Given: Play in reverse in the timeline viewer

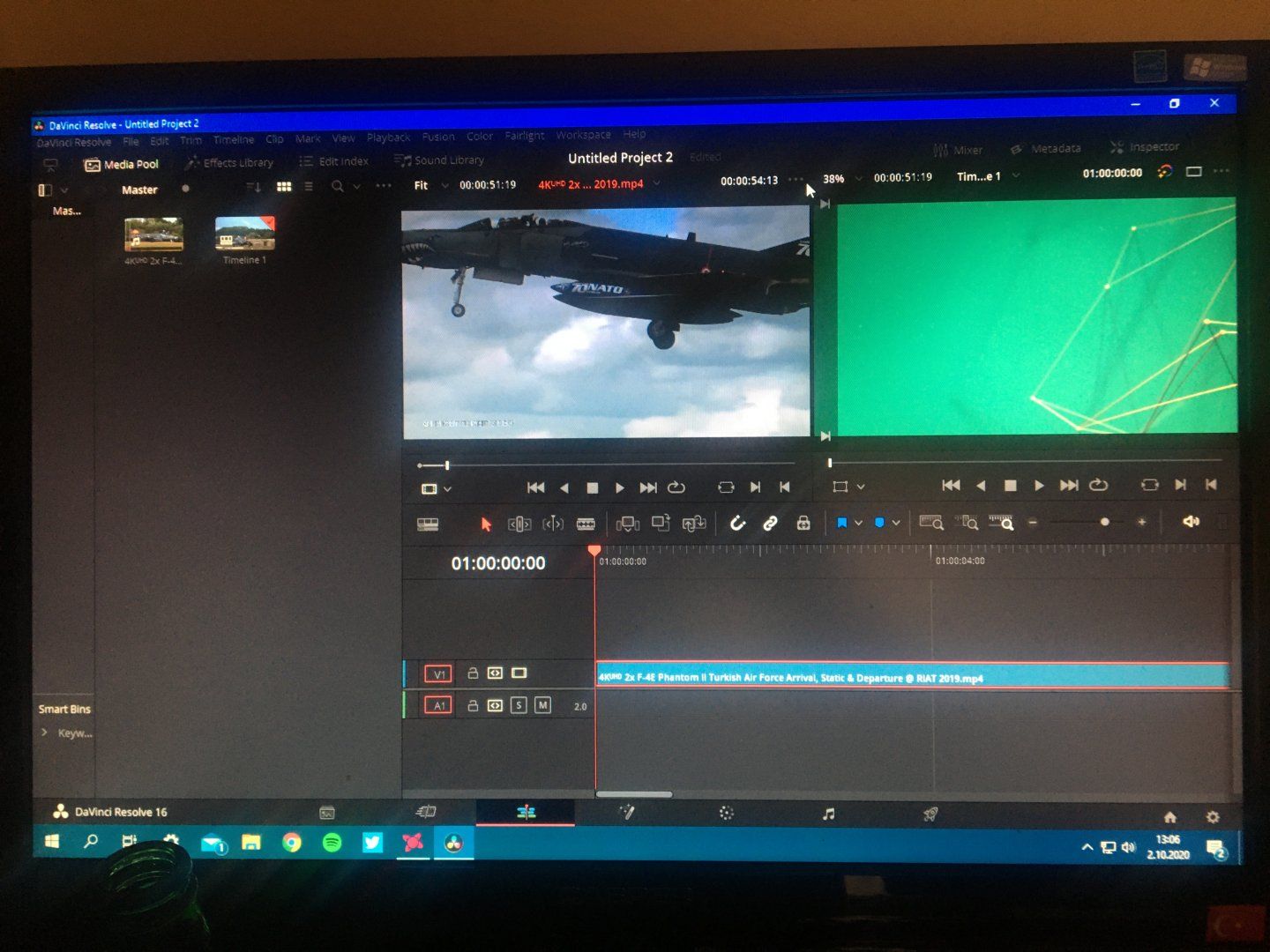Looking at the screenshot, I should point(981,486).
